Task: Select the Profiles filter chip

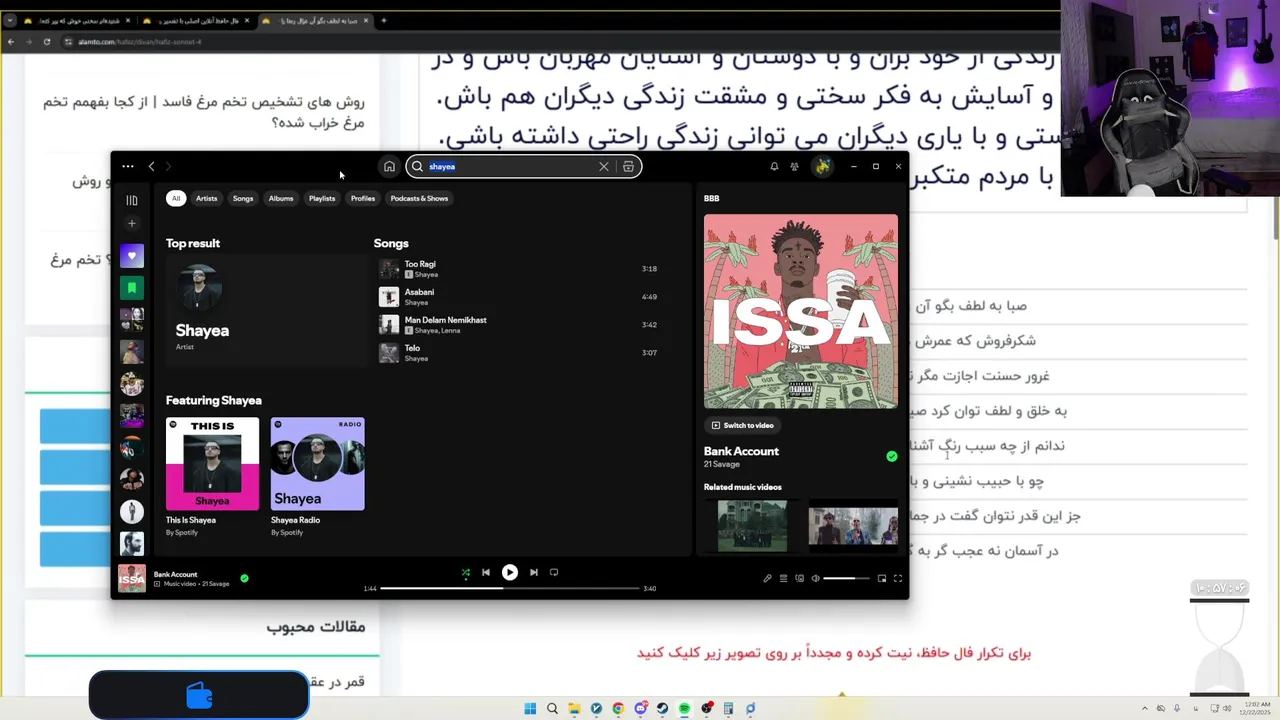Action: pyautogui.click(x=363, y=198)
